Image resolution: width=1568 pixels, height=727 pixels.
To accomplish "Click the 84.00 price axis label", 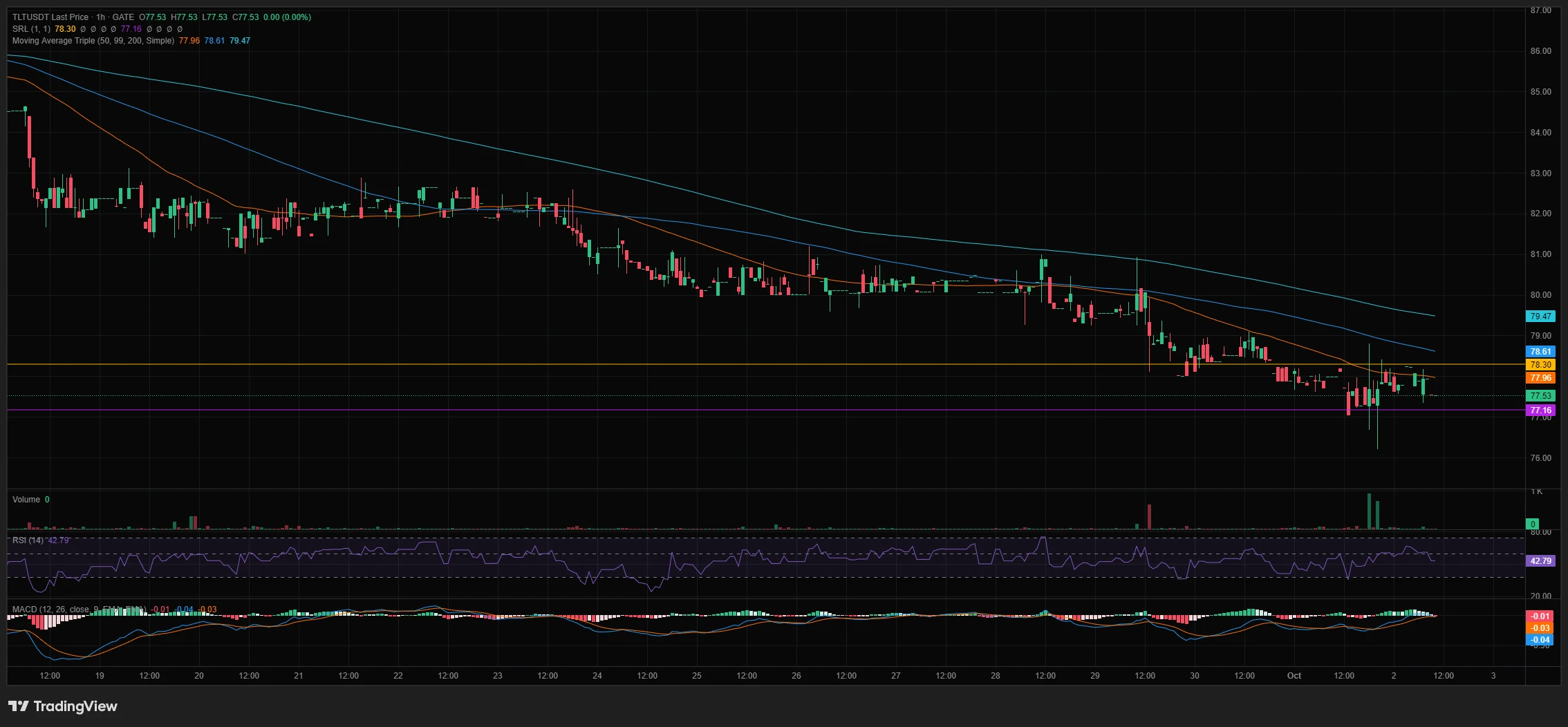I will (1541, 133).
